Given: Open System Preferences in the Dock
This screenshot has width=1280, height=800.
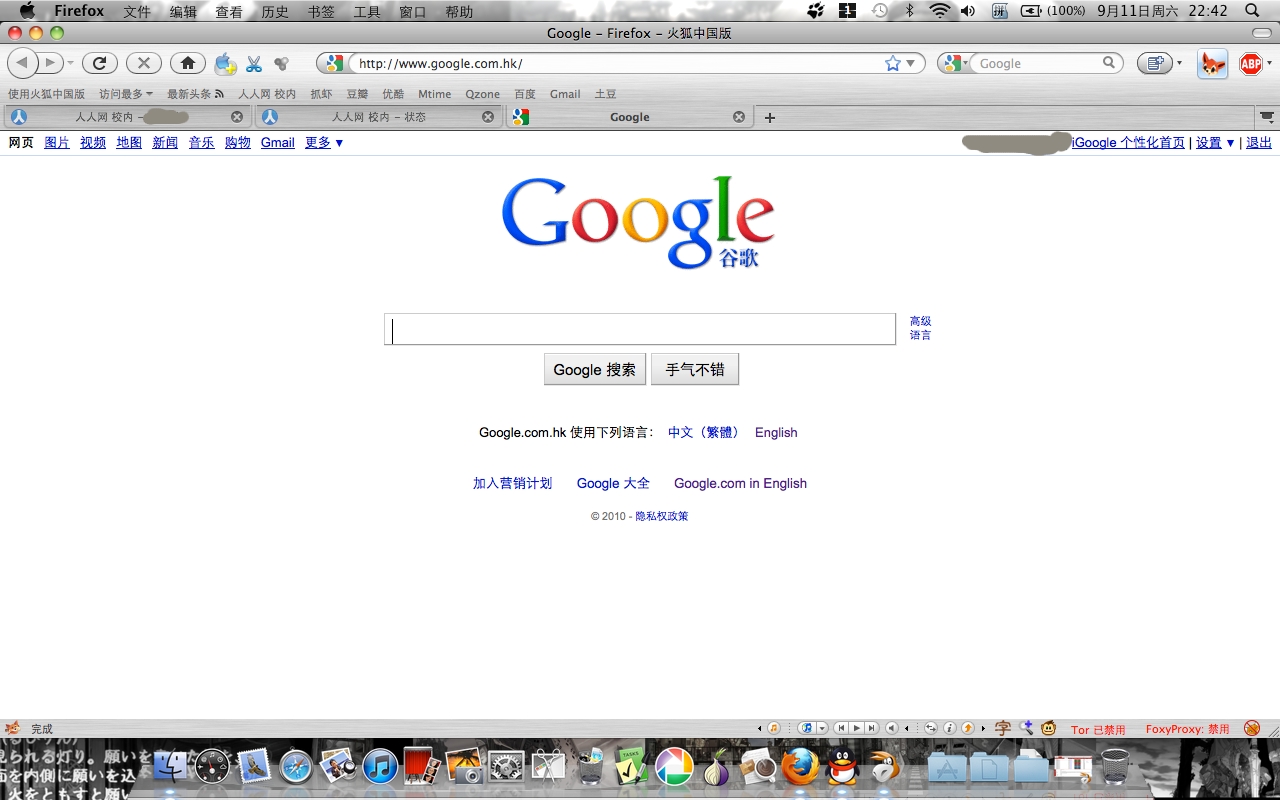Looking at the screenshot, I should pos(506,767).
